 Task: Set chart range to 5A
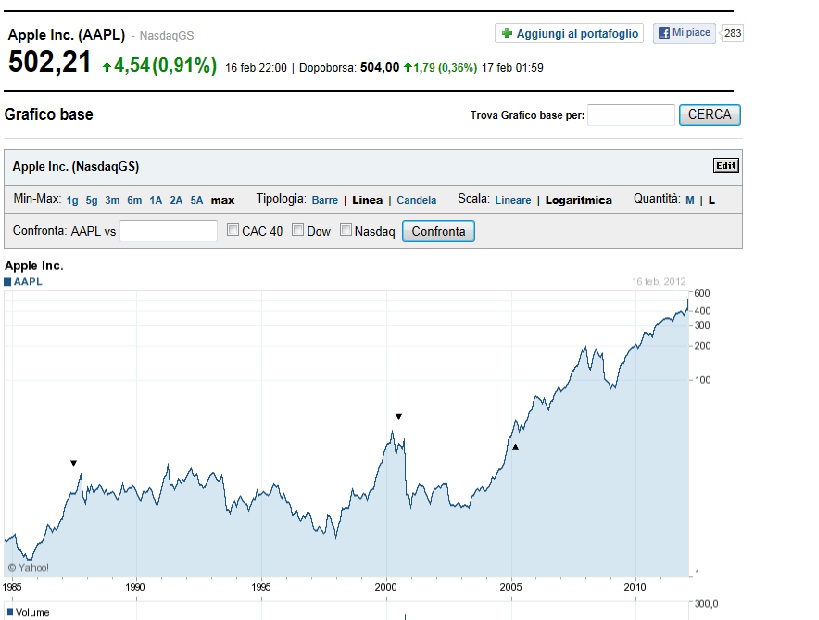pyautogui.click(x=197, y=200)
